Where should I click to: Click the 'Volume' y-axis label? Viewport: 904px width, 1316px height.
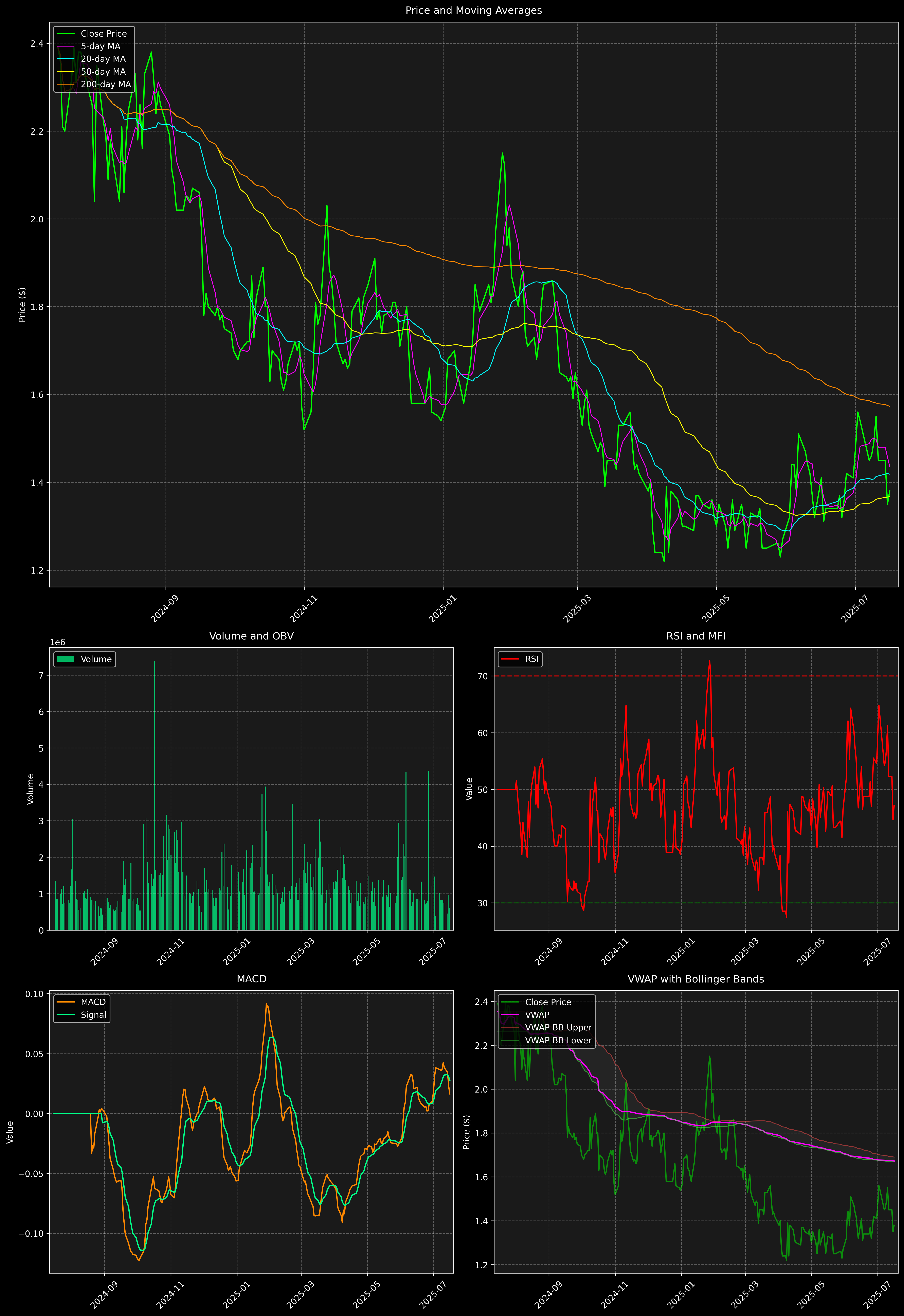point(31,789)
